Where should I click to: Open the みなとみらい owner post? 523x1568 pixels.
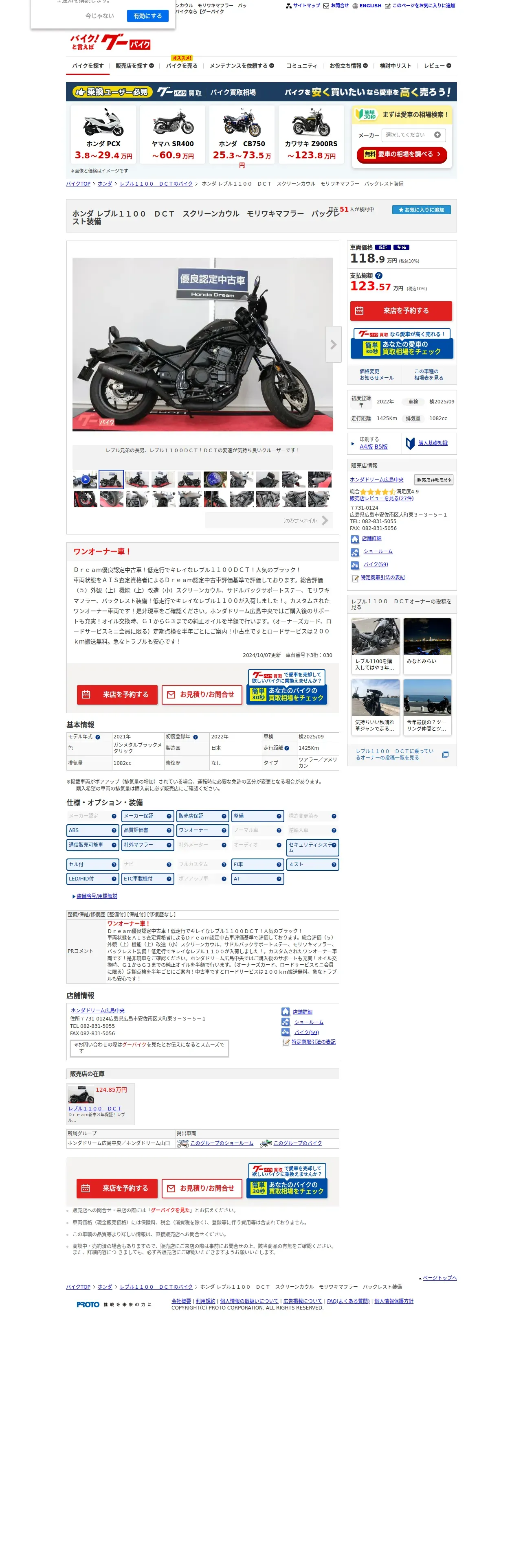[427, 646]
